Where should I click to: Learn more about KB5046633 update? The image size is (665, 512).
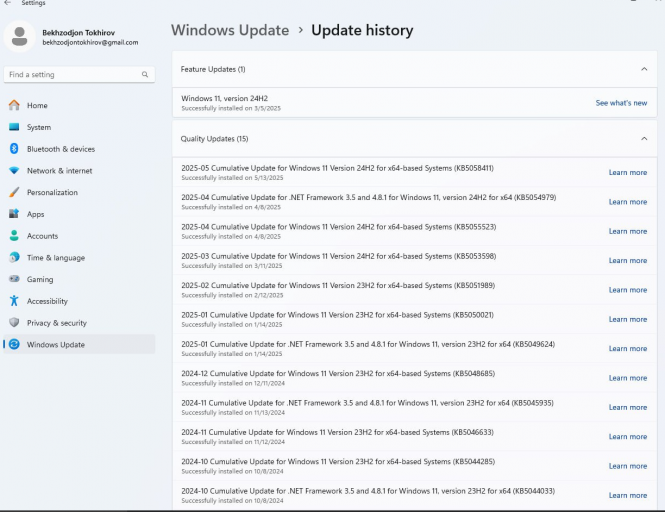(628, 436)
